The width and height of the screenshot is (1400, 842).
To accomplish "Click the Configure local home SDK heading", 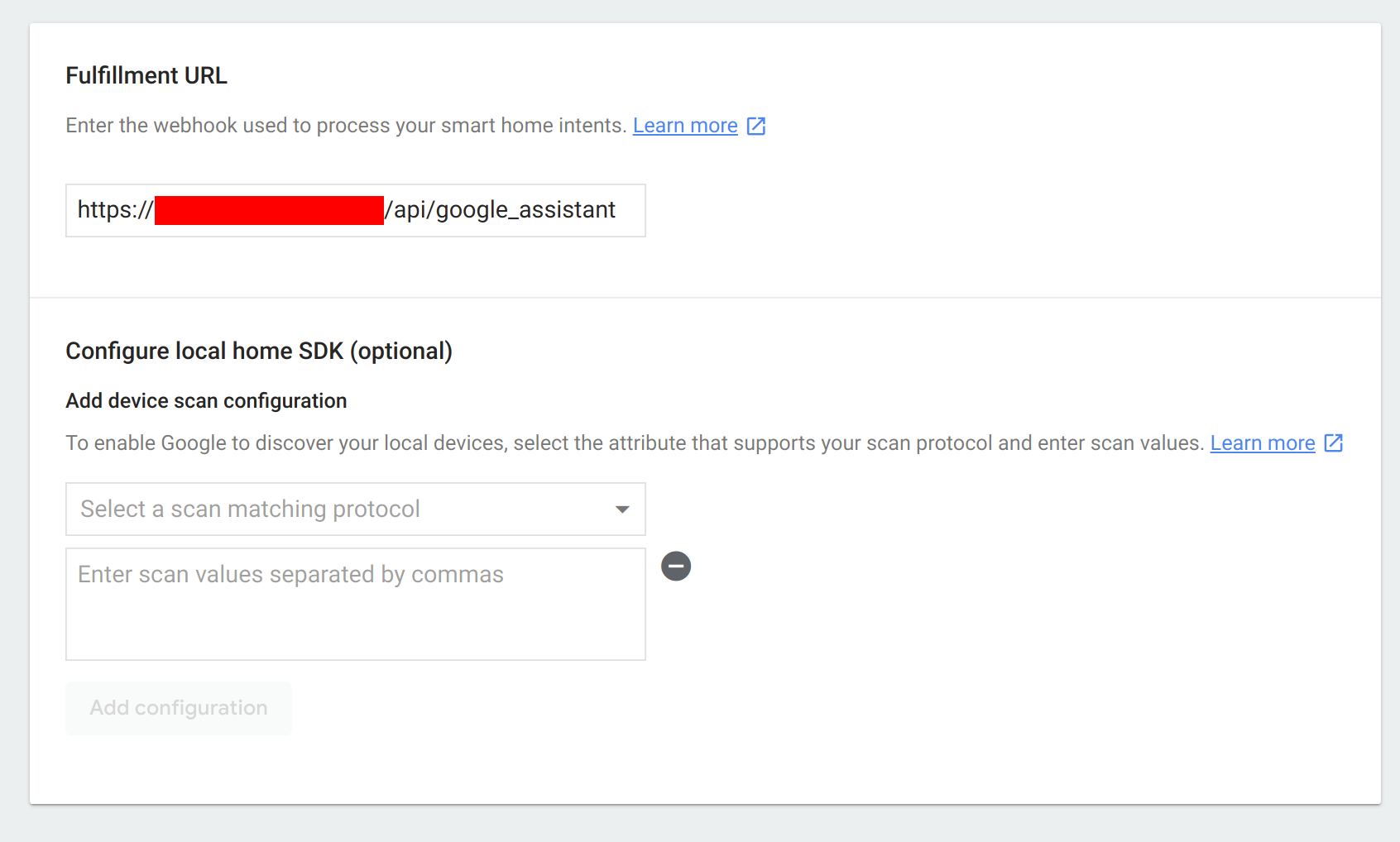I will click(x=259, y=351).
